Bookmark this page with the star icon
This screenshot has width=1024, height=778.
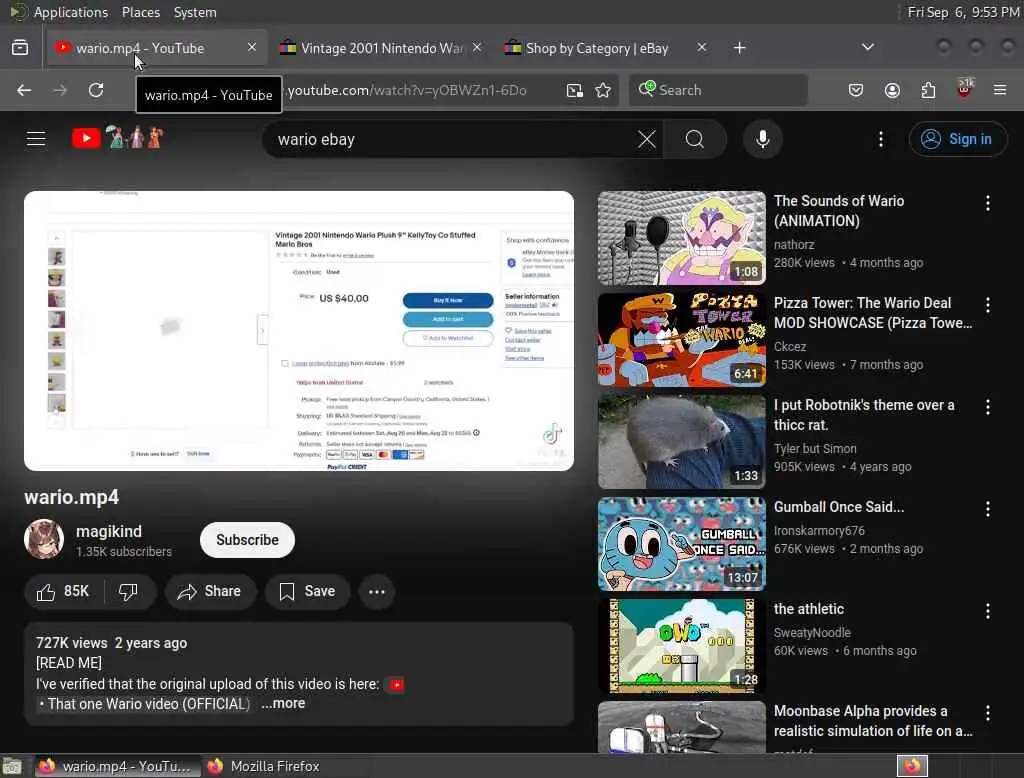click(x=603, y=90)
